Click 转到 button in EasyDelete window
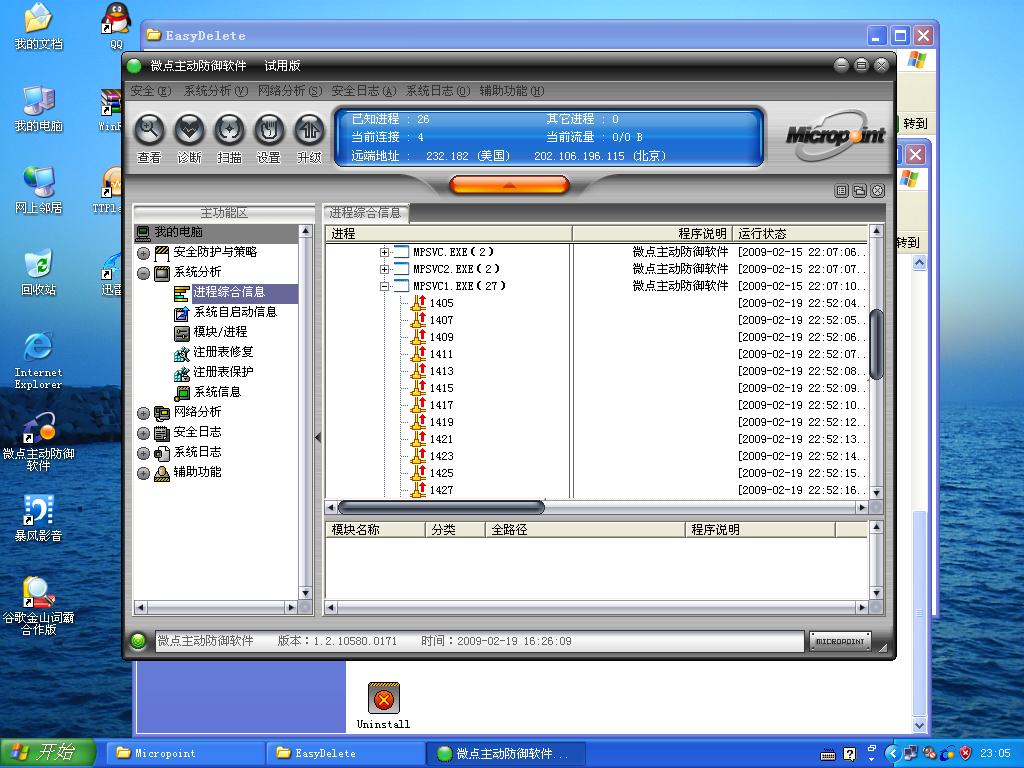 pyautogui.click(x=915, y=123)
